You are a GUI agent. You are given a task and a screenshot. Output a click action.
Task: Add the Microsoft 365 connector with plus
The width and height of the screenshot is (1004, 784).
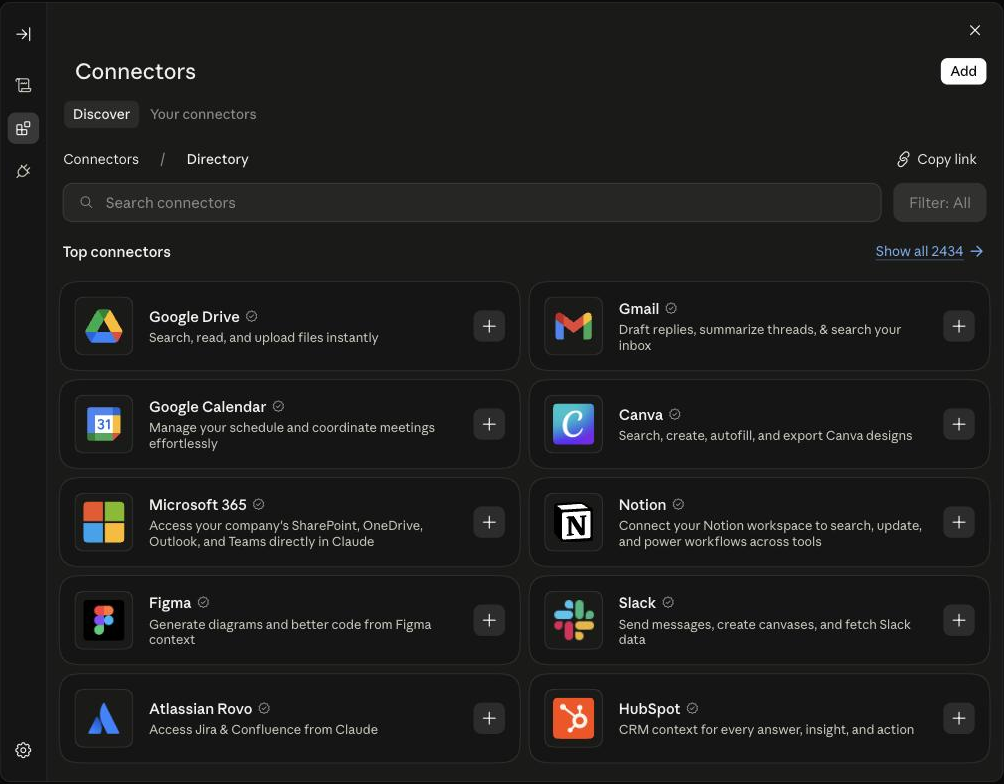pyautogui.click(x=489, y=522)
